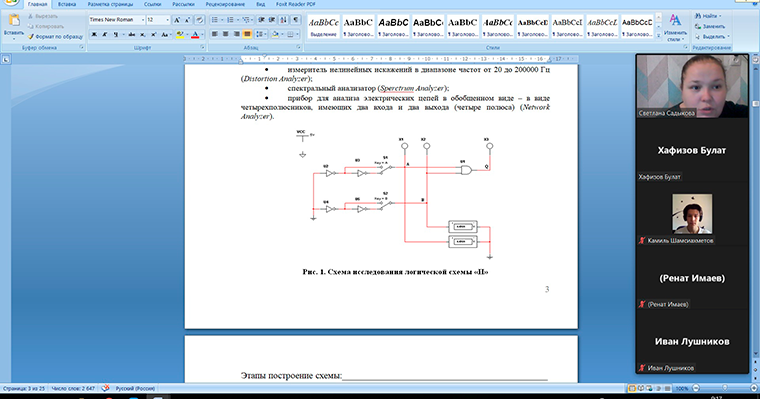Apply the red font color

tap(195, 34)
